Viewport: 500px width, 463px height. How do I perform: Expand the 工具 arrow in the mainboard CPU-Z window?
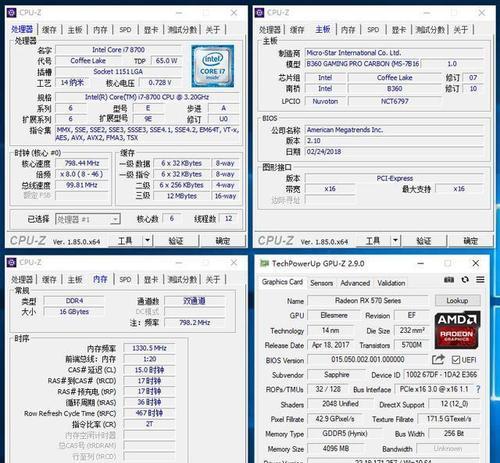point(395,240)
